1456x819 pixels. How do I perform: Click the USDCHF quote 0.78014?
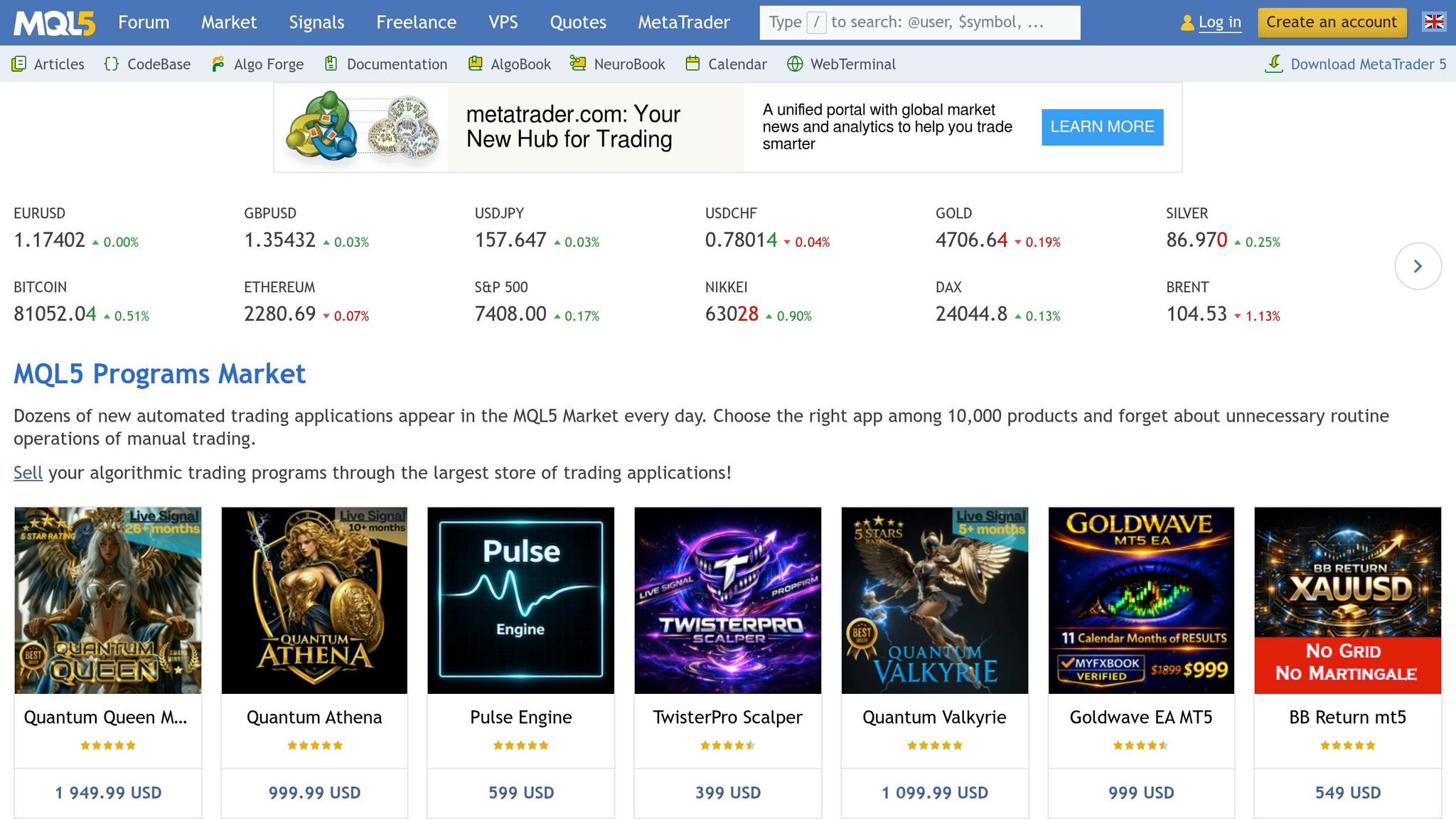742,240
